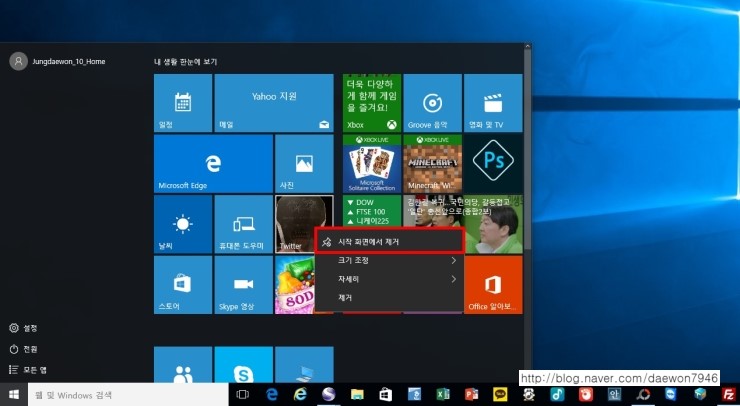The height and width of the screenshot is (406, 740).
Task: Open the 일정 calendar tile
Action: click(x=183, y=103)
